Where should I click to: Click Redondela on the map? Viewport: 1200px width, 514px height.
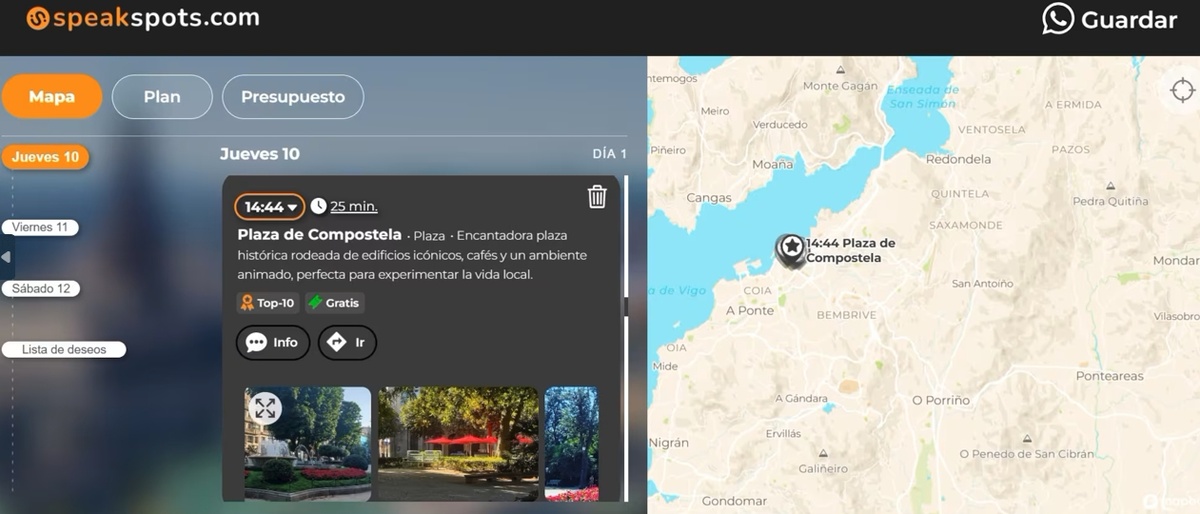(x=958, y=159)
